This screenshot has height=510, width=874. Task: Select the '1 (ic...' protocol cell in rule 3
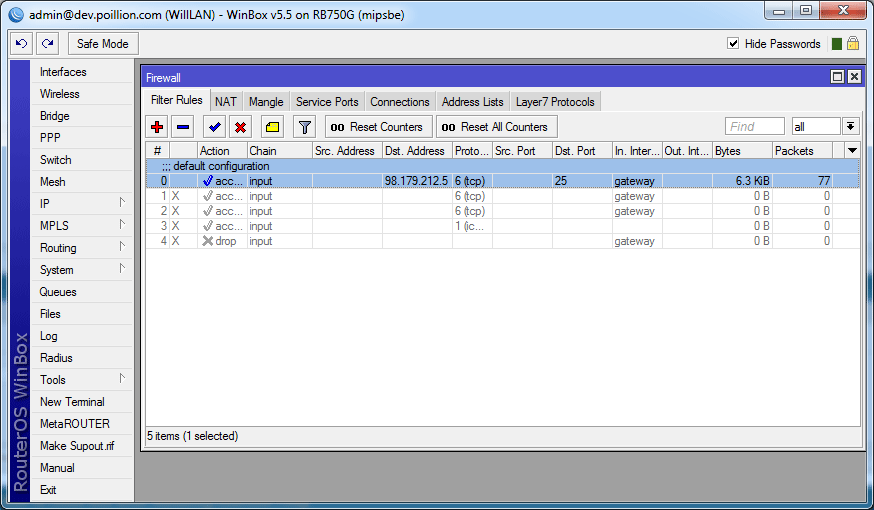(472, 226)
